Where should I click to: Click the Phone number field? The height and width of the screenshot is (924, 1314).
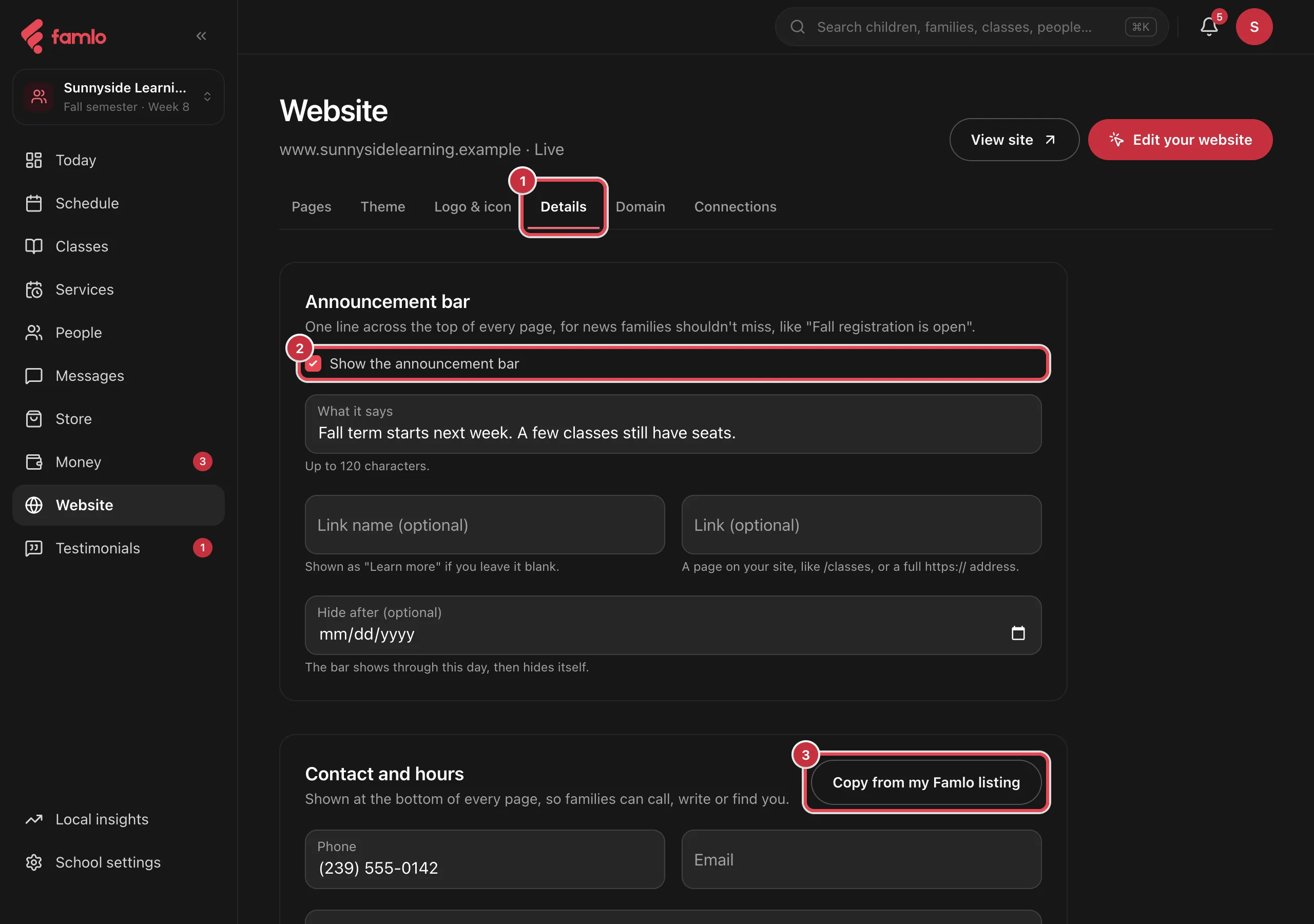(485, 859)
